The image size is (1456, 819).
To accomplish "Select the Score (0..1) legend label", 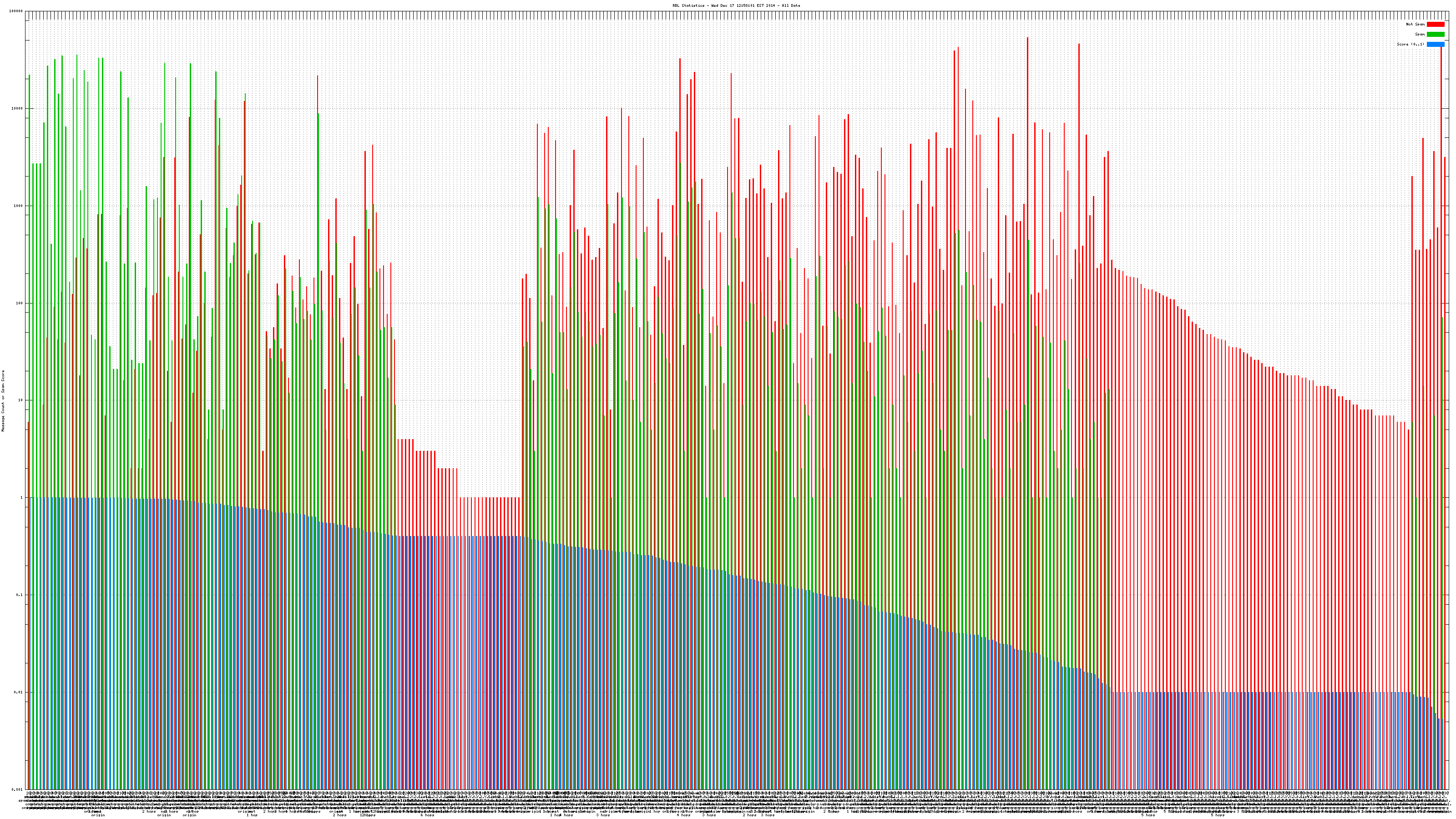I will (x=1410, y=44).
